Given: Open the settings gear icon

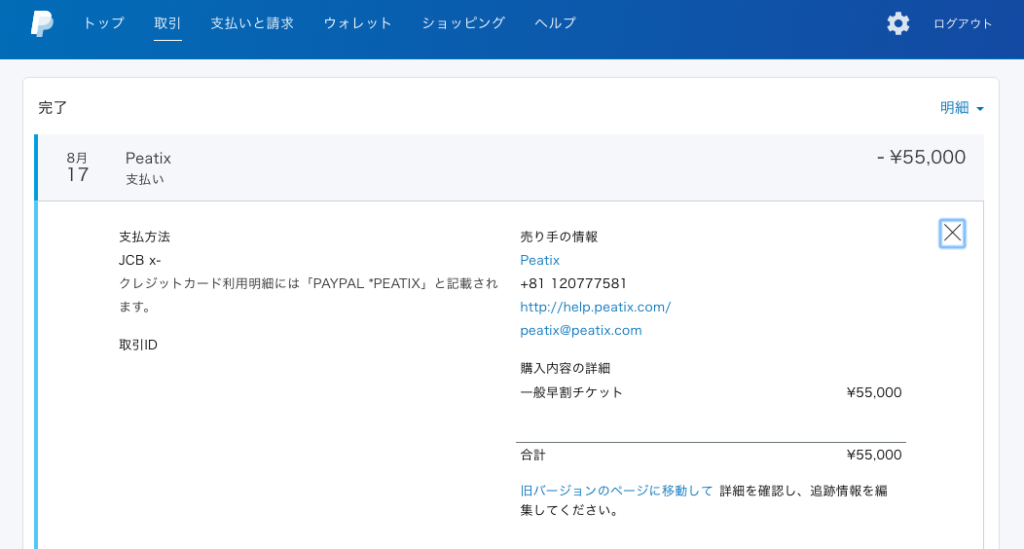Looking at the screenshot, I should click(898, 24).
